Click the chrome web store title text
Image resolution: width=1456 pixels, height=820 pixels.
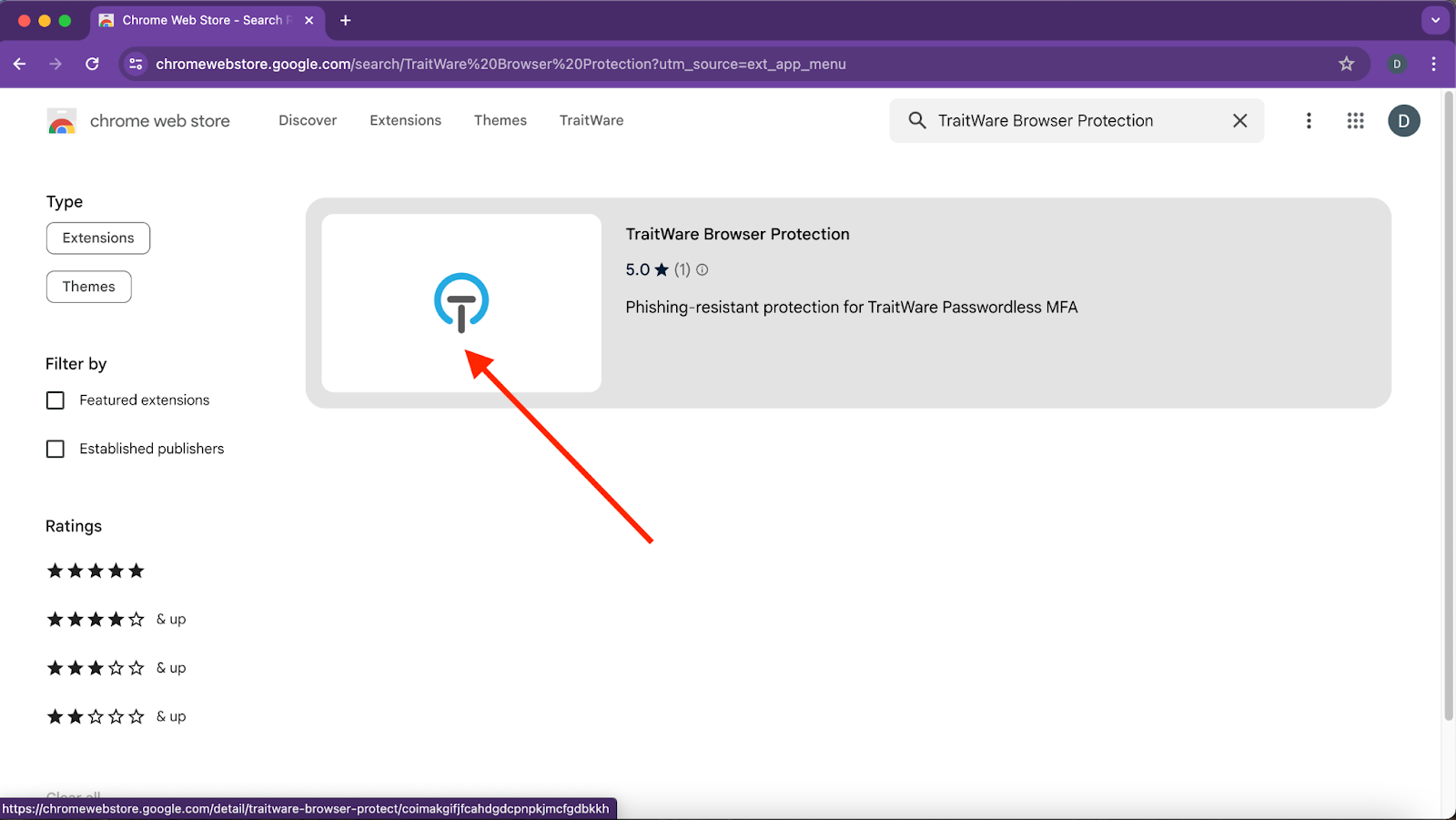coord(159,121)
